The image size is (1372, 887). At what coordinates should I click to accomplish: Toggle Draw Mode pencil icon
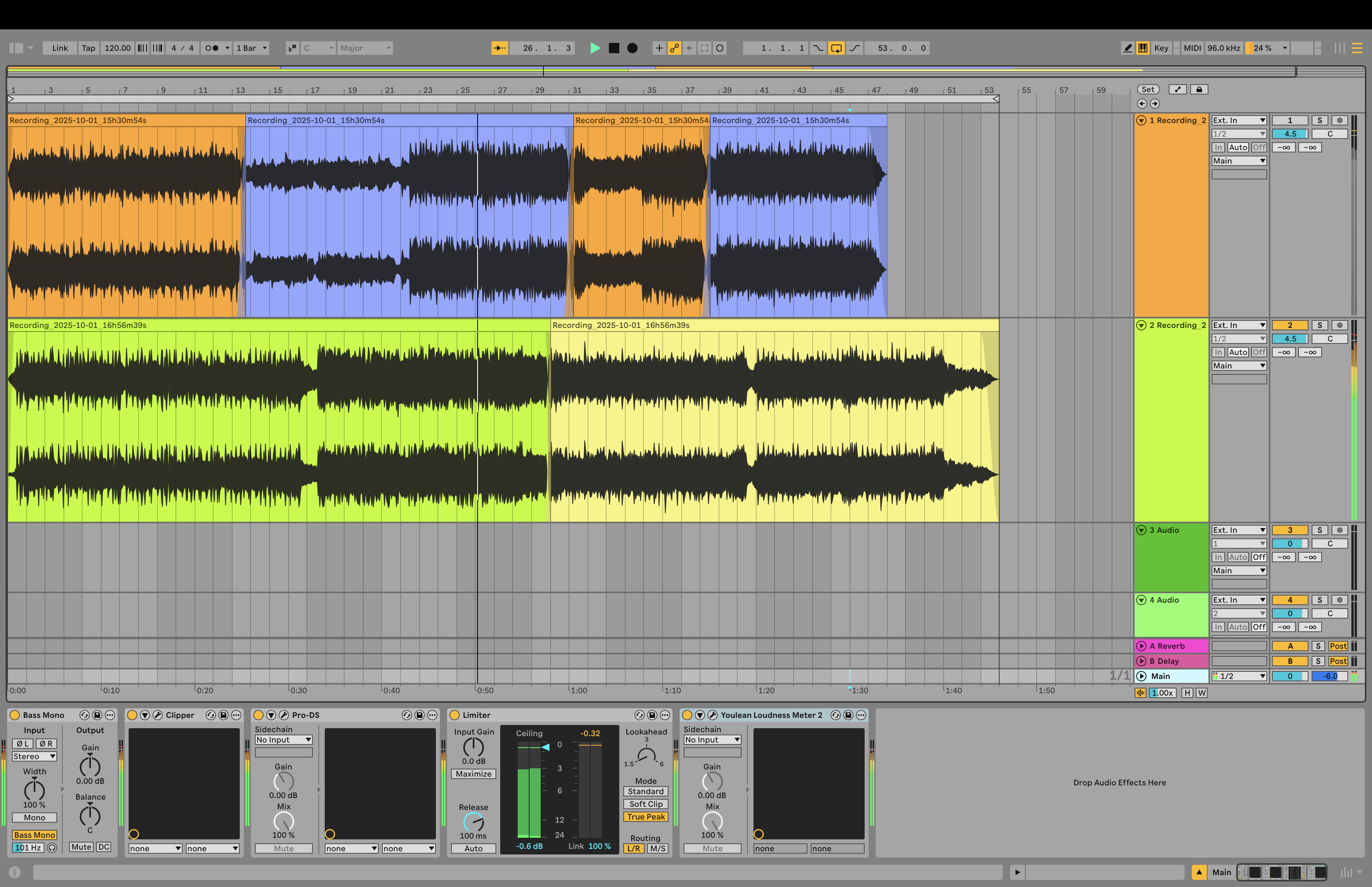pos(1128,48)
